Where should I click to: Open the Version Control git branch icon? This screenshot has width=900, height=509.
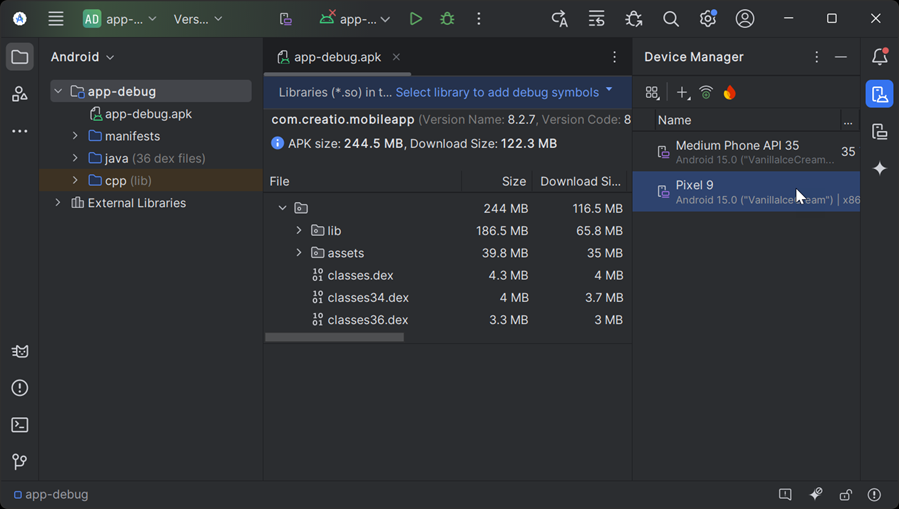click(x=20, y=462)
